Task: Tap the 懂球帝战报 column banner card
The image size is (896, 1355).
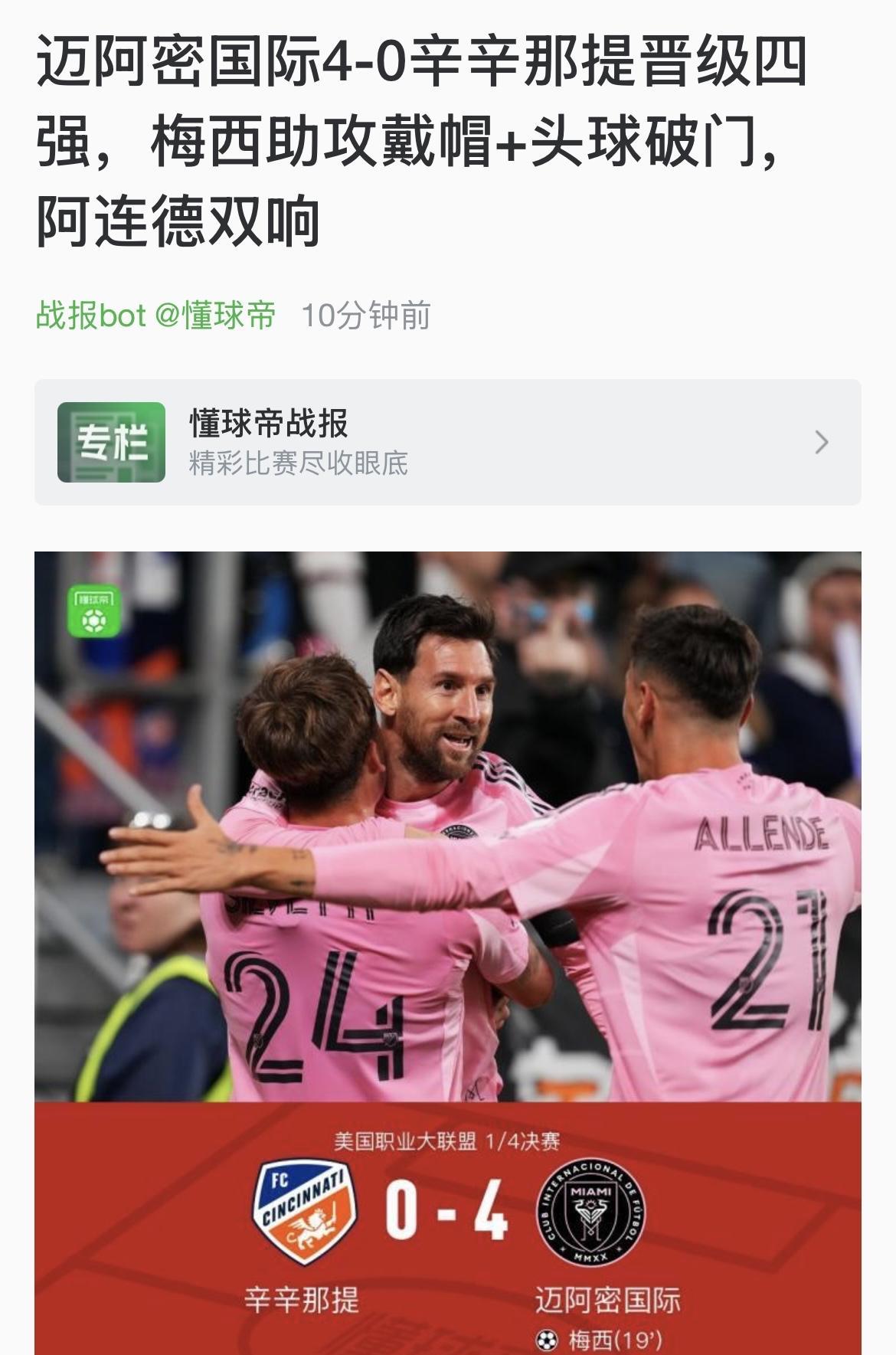Action: point(448,442)
